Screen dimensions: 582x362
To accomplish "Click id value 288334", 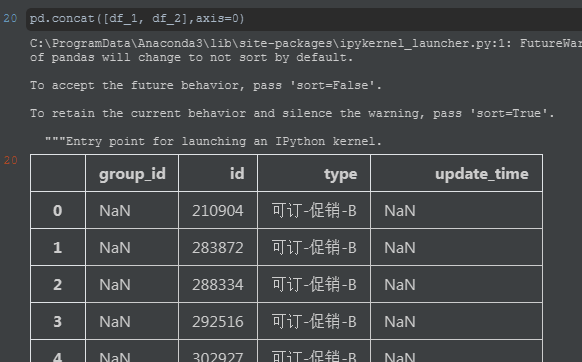I will click(218, 284).
